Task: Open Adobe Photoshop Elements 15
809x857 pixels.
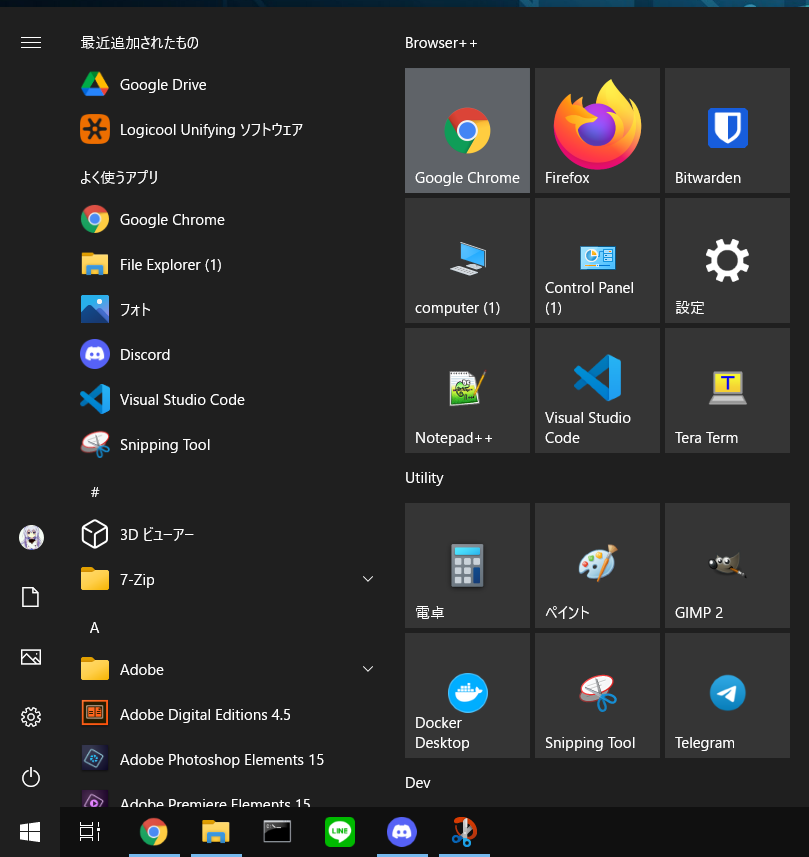Action: 227,759
